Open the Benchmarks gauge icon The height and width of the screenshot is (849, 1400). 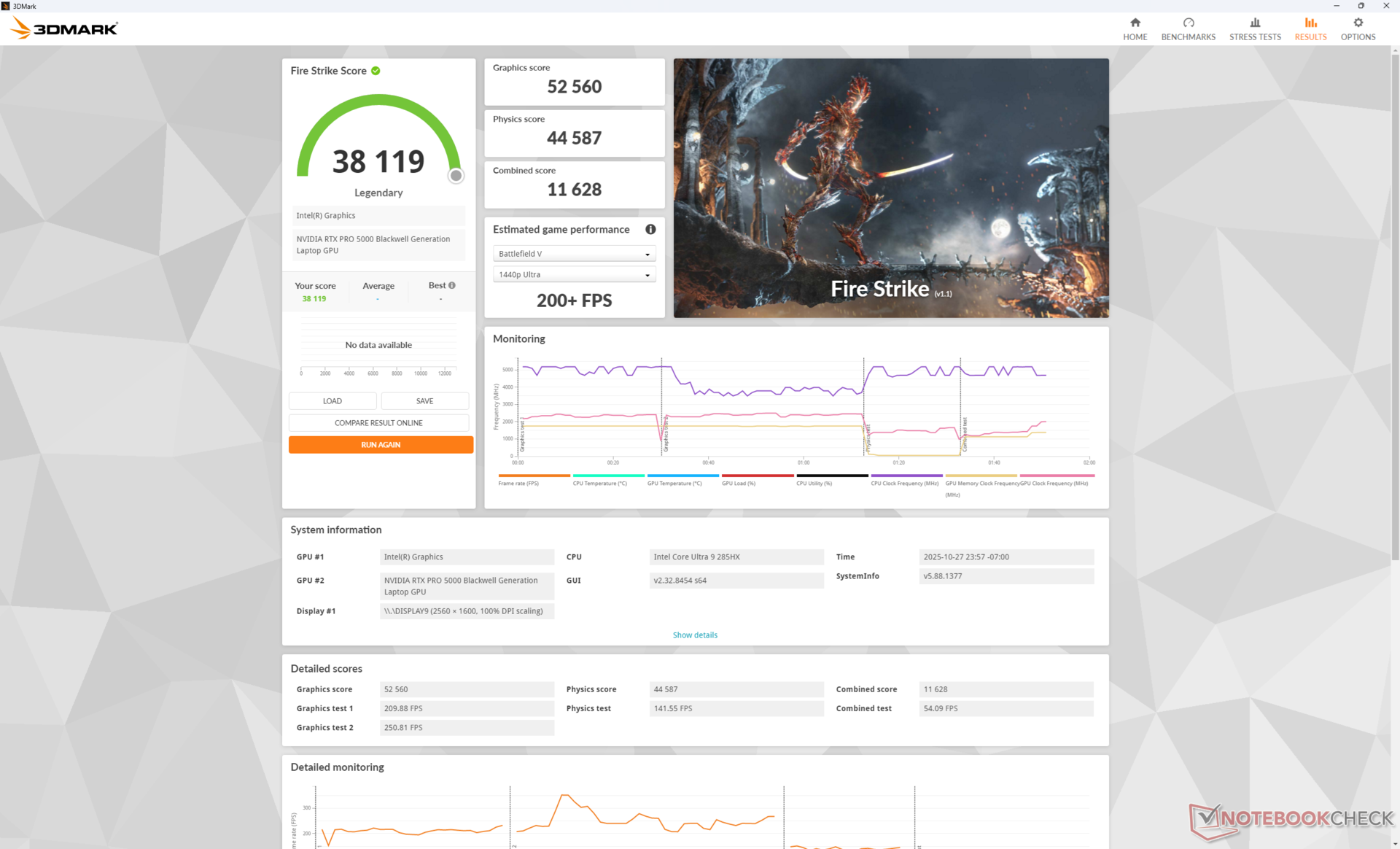(1188, 23)
